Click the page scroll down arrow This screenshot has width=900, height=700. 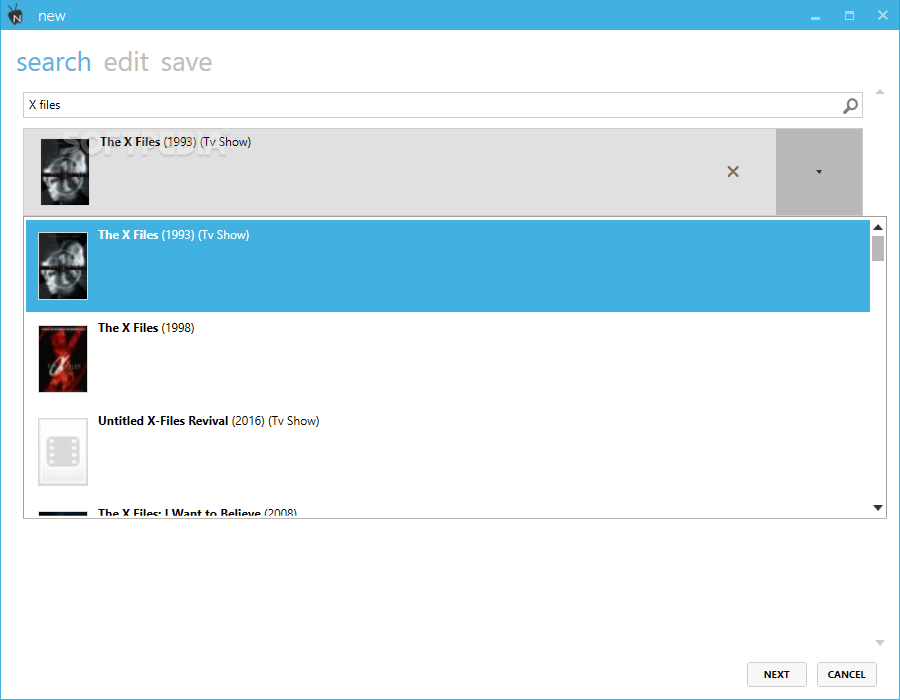(880, 643)
